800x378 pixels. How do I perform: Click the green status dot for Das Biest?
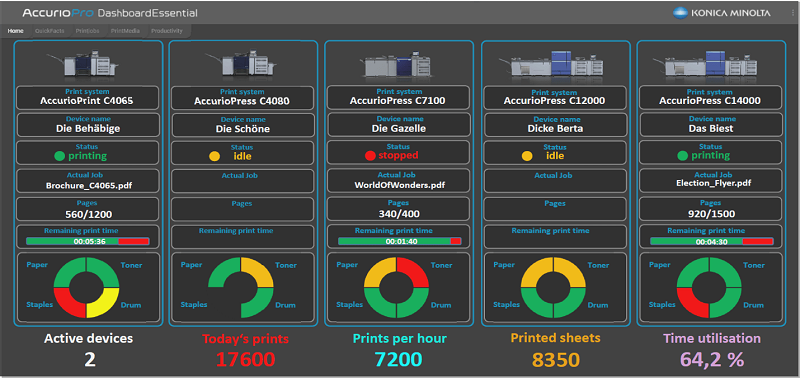pyautogui.click(x=683, y=156)
